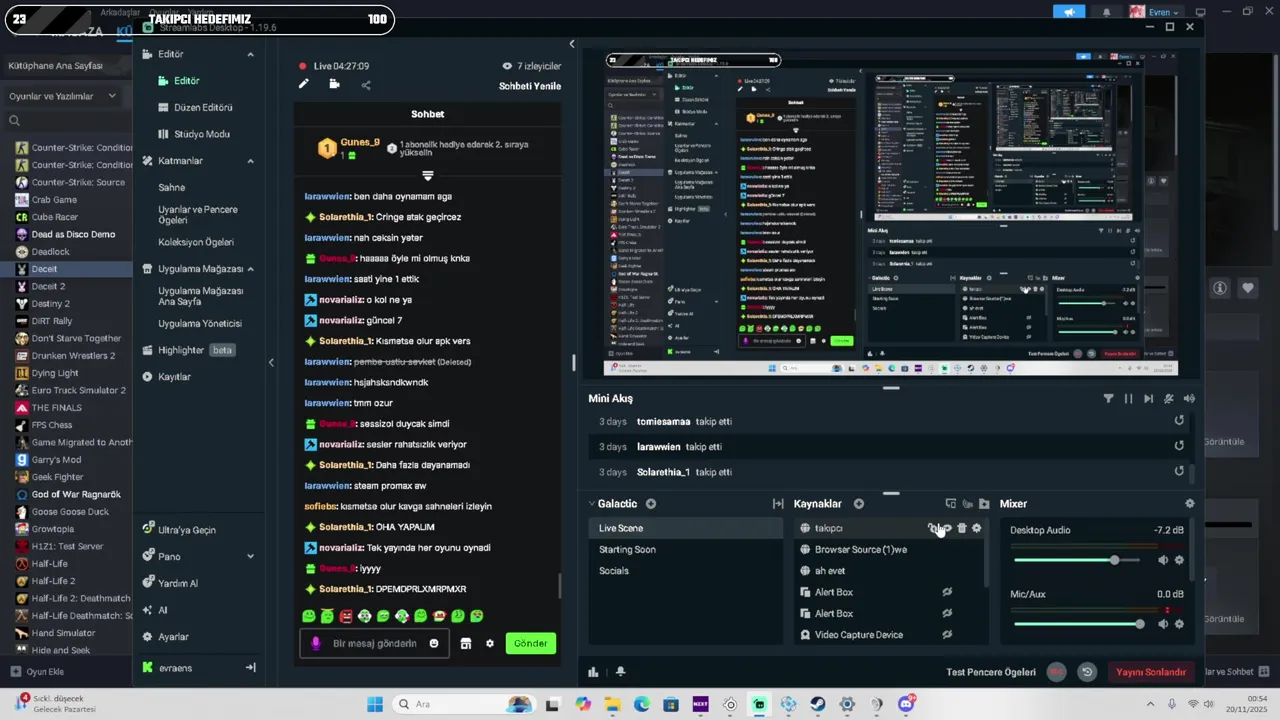This screenshot has width=1280, height=720.
Task: Toggle visibility of takipci source
Action: point(947,528)
